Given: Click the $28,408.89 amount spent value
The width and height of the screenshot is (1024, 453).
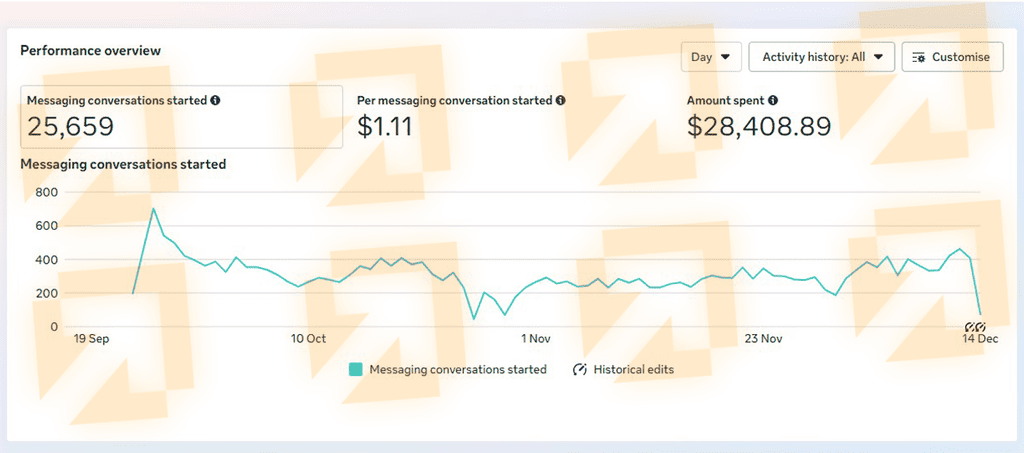Looking at the screenshot, I should click(759, 126).
